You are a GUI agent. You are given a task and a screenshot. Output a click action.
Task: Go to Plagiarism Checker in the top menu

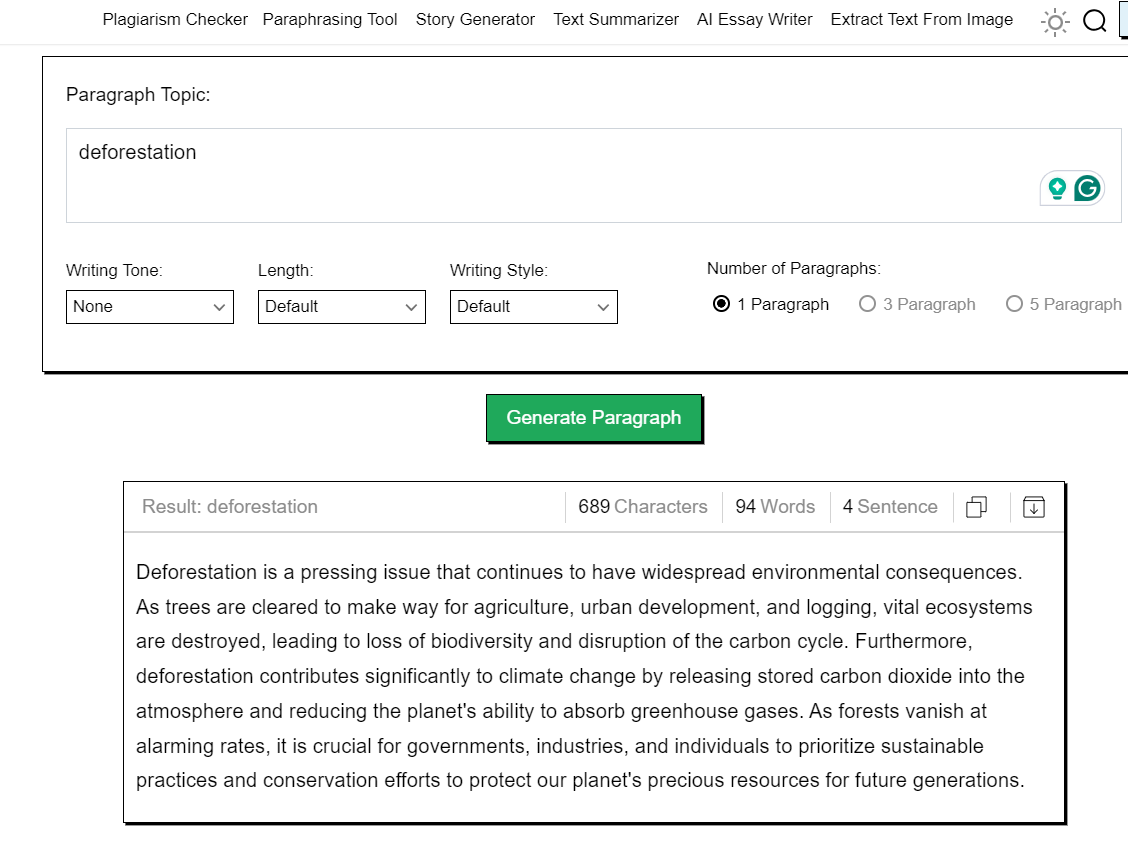tap(175, 19)
